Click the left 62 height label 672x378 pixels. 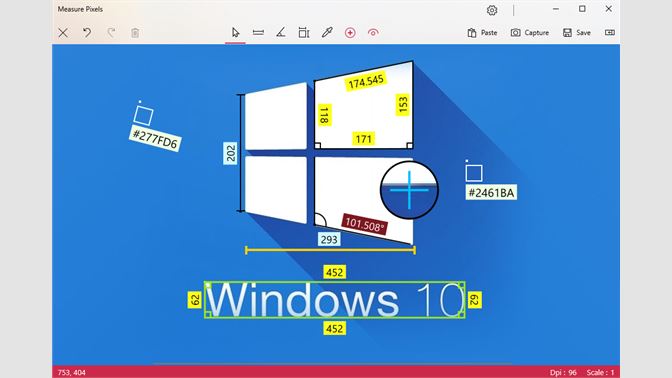195,300
